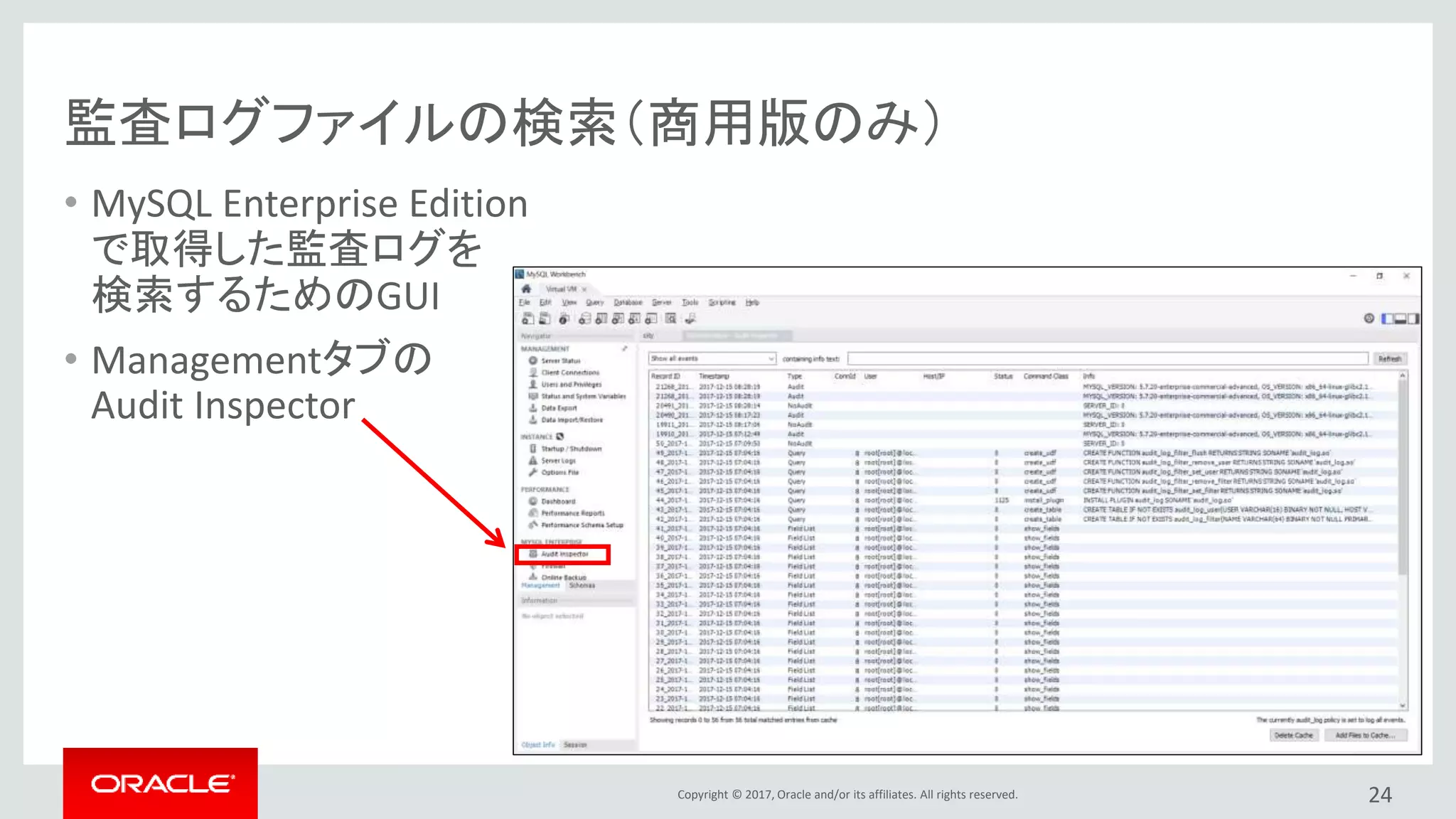Sort by the Timestamp column header
Screen dimensions: 1456x819
click(x=714, y=376)
